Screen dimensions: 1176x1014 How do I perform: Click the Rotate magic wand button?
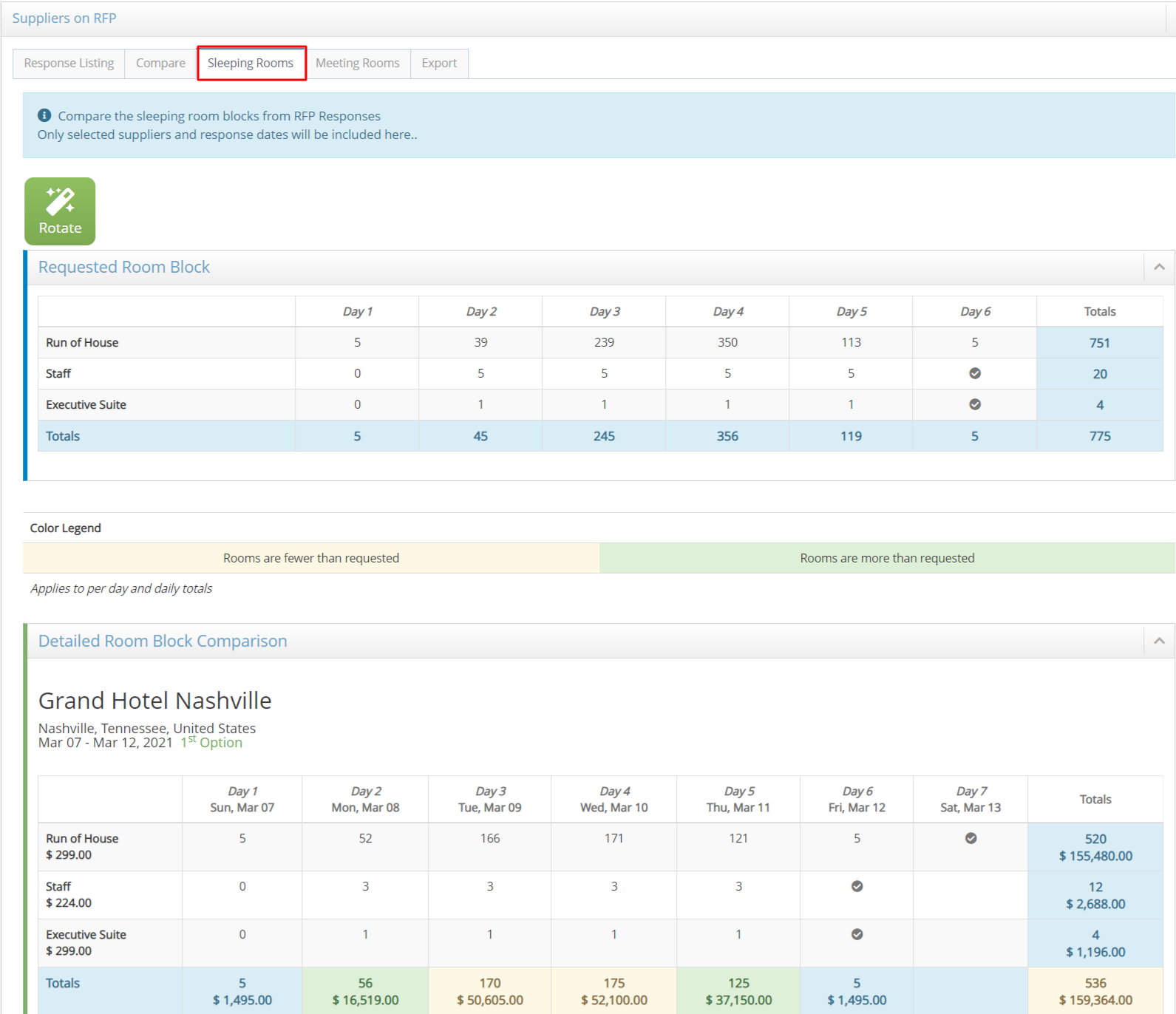point(60,211)
